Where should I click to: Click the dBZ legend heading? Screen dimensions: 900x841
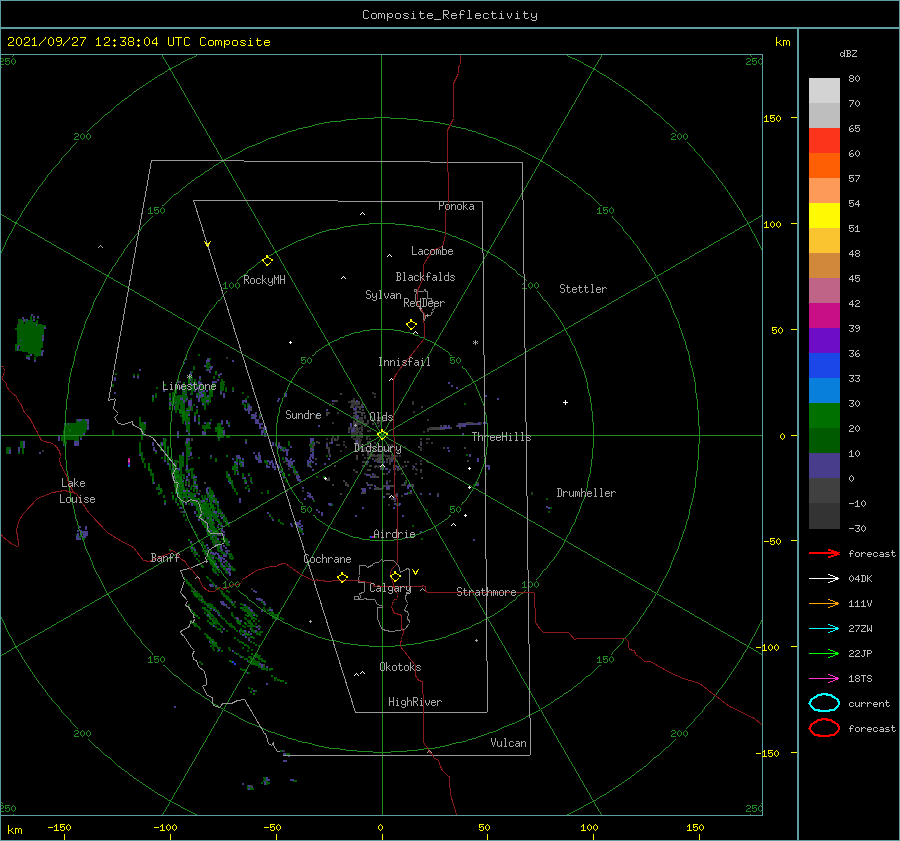(x=848, y=53)
